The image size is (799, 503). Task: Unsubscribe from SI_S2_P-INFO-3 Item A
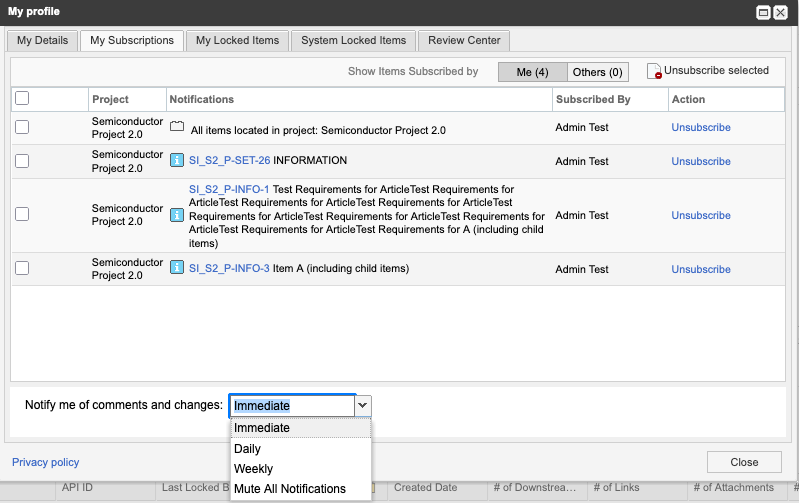pos(701,269)
